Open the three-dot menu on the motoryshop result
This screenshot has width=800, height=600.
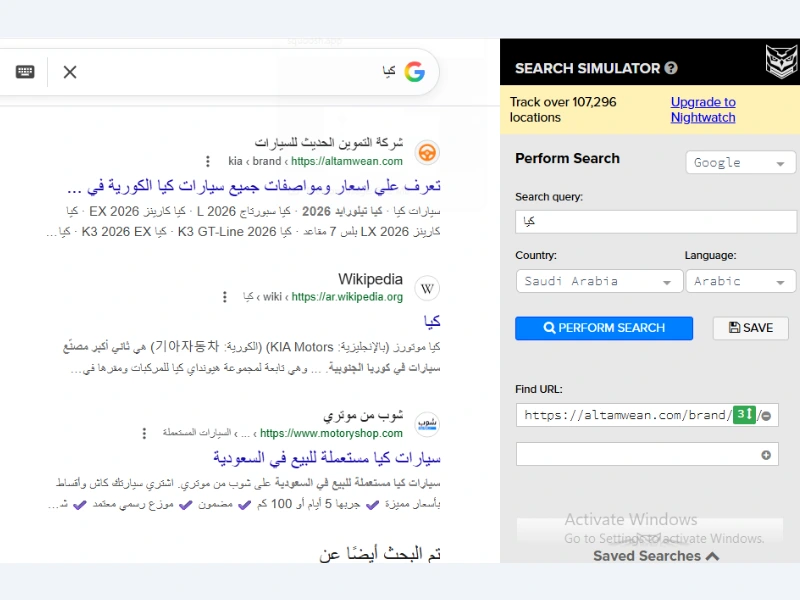click(x=143, y=433)
